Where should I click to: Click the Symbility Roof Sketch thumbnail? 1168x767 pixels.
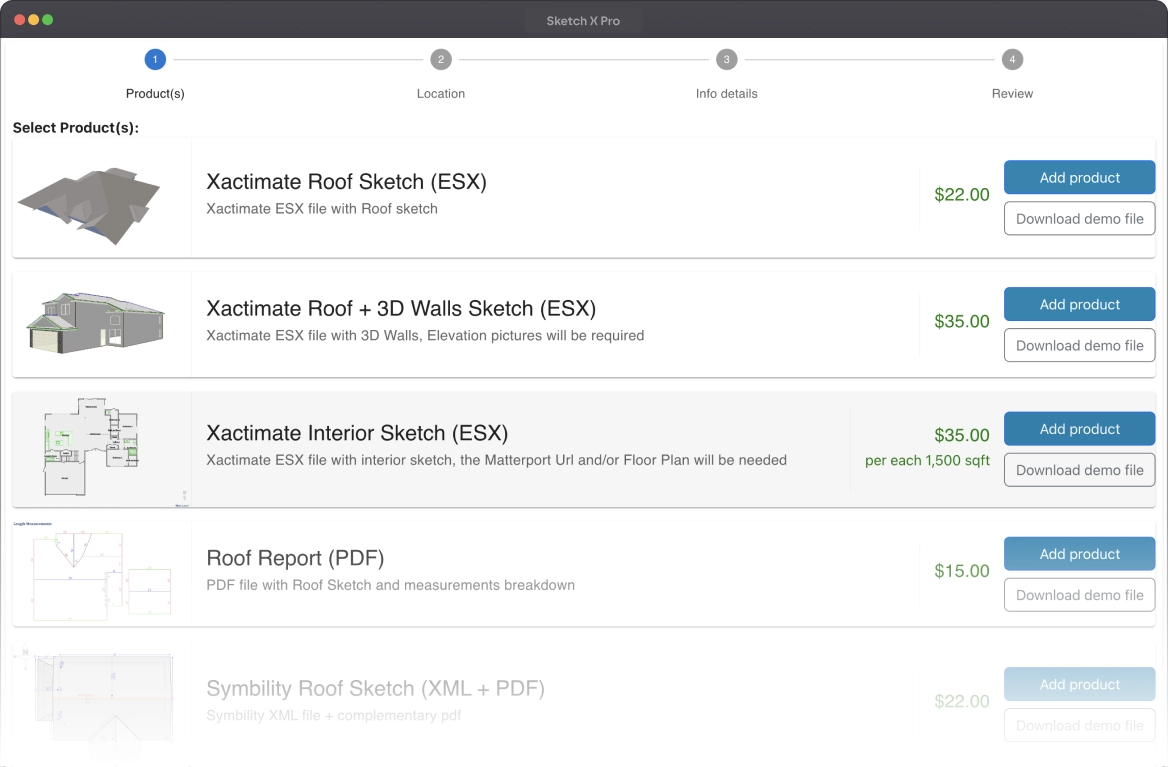pos(100,695)
